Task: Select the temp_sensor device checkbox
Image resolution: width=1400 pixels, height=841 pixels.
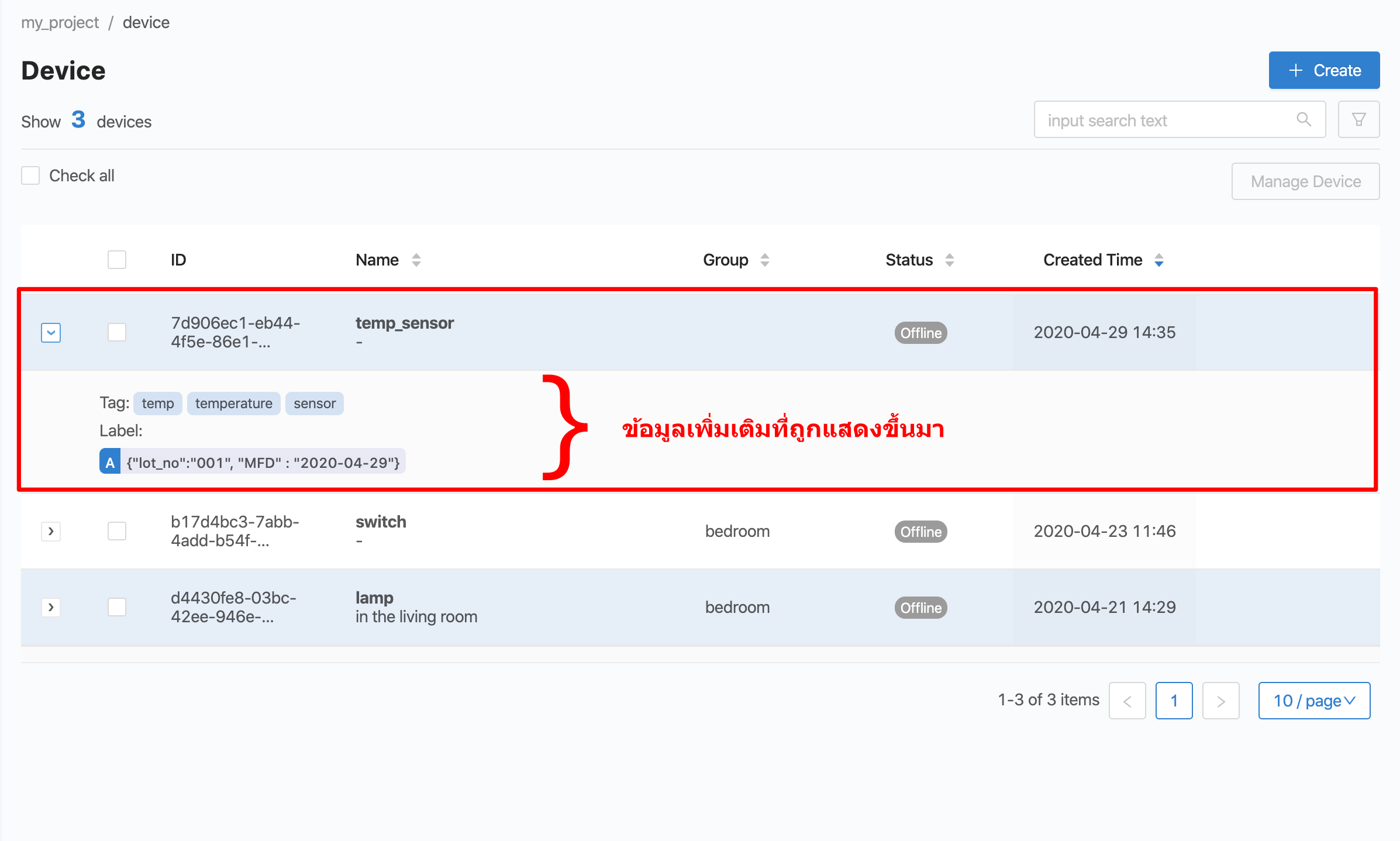Action: pos(117,332)
